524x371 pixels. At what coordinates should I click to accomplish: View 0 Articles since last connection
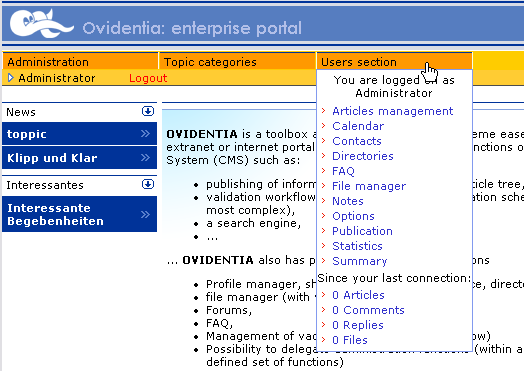[358, 295]
